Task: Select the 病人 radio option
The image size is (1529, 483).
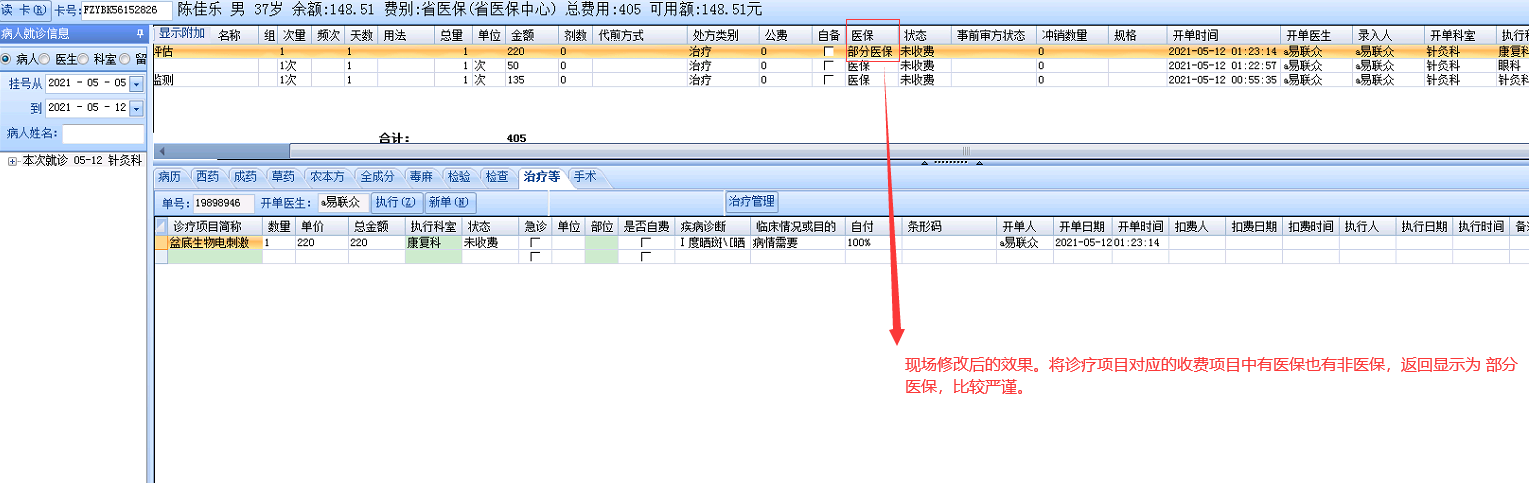Action: point(7,59)
